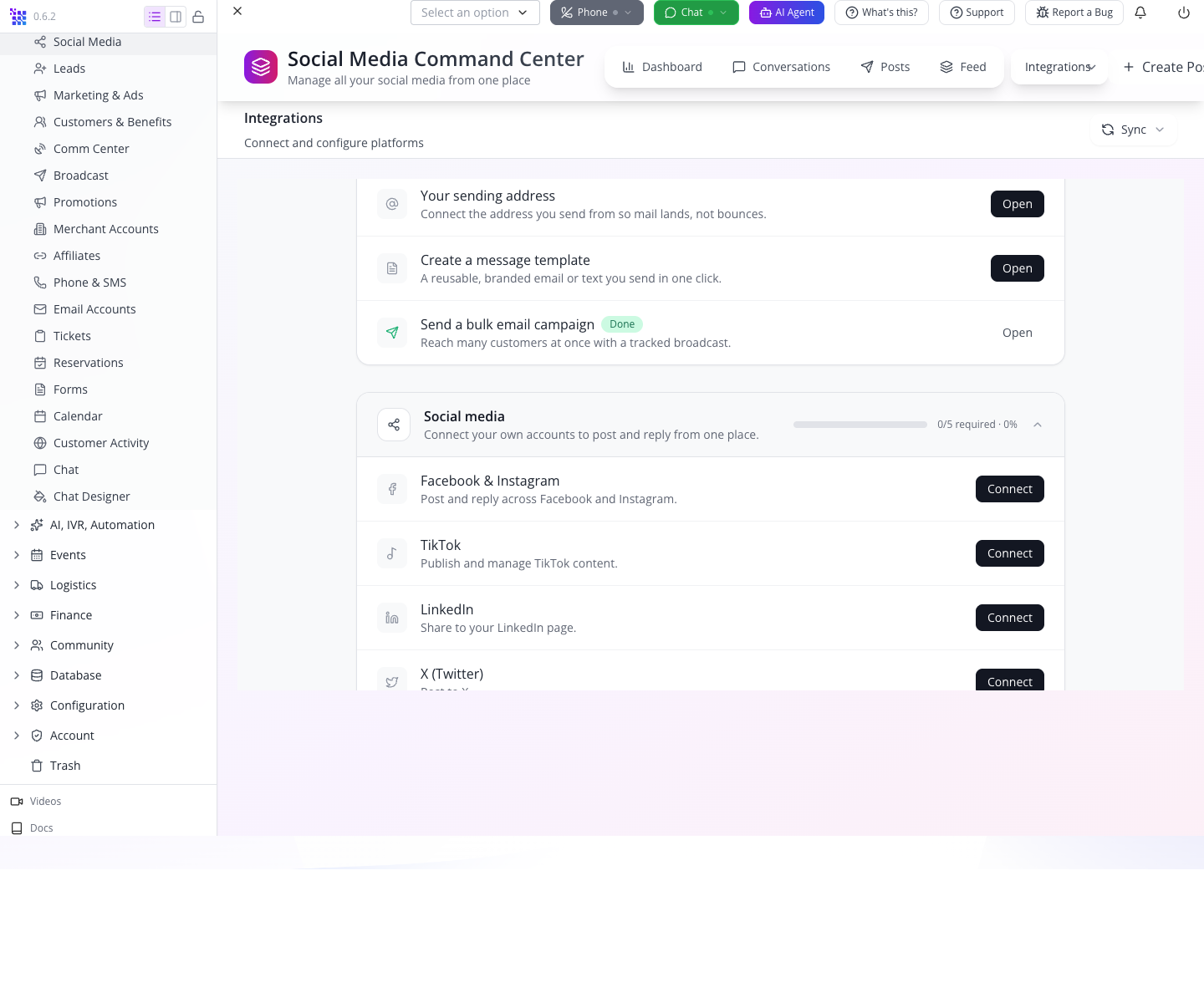Viewport: 1204px width, 1003px height.
Task: Click the TikTok icon in the integrations list
Action: tap(392, 553)
